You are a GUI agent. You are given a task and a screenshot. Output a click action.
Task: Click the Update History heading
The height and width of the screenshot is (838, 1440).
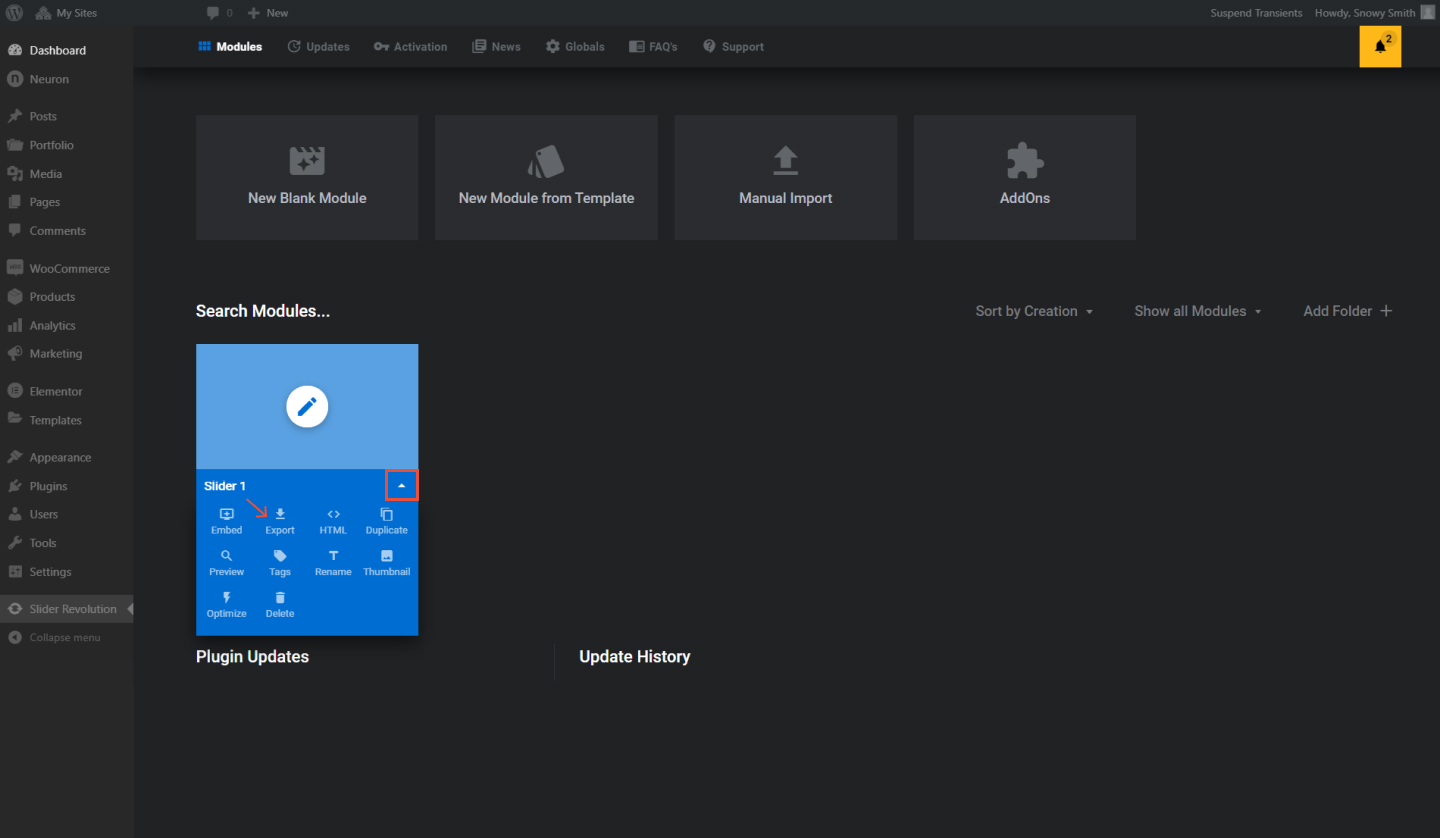pyautogui.click(x=635, y=657)
